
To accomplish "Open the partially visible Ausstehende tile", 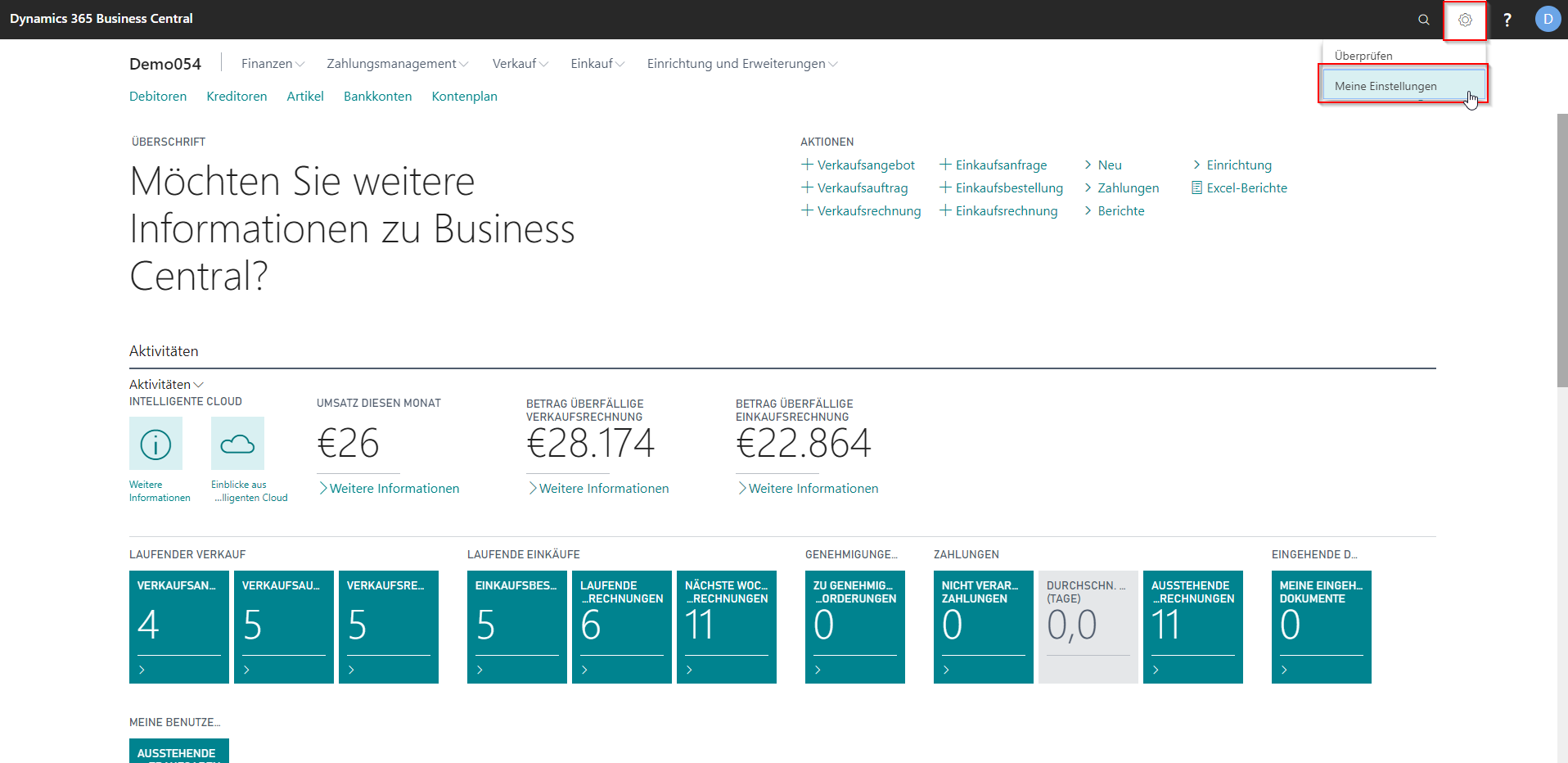I will coord(179,751).
